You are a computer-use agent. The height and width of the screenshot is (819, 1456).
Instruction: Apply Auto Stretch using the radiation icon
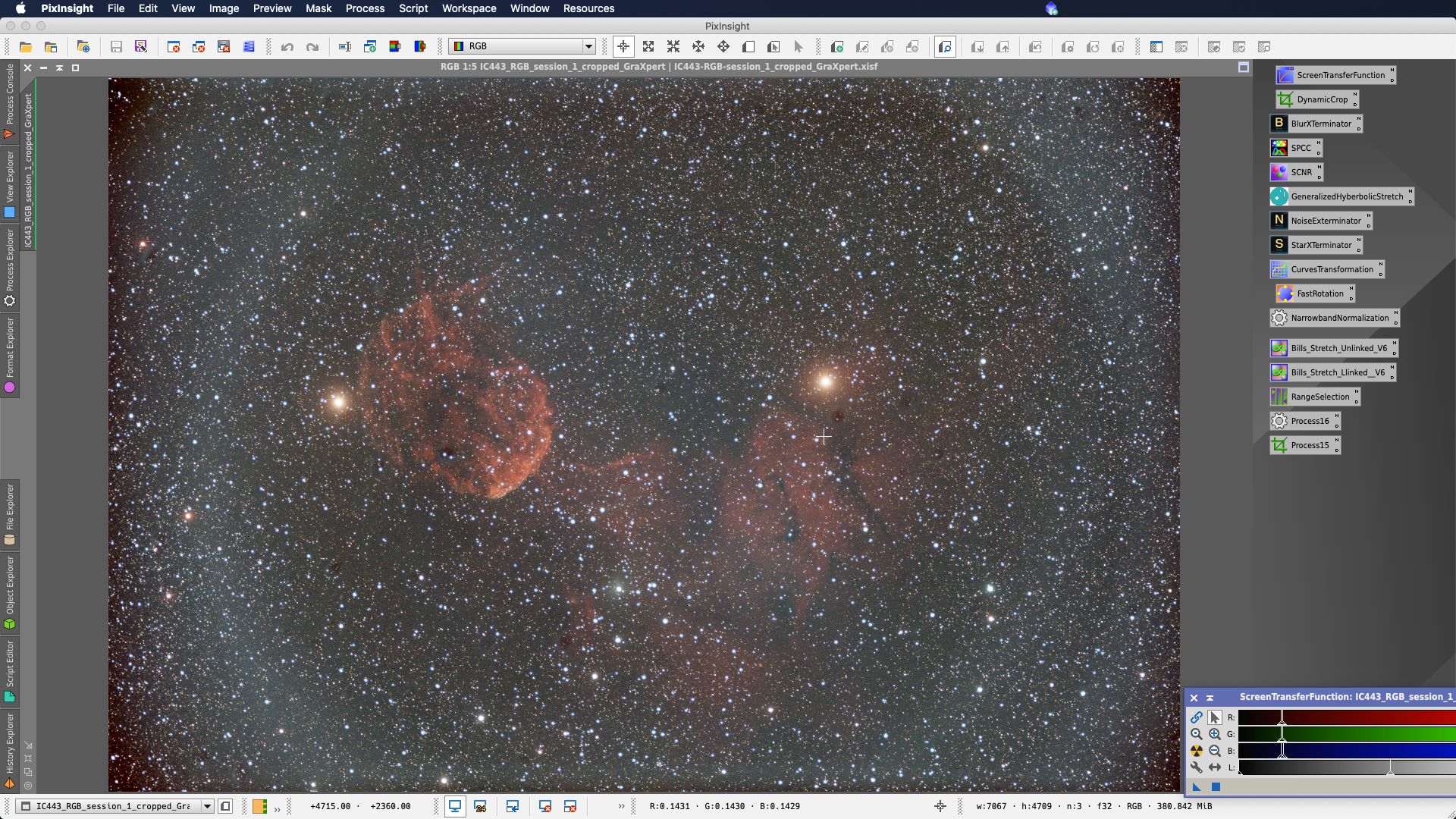(1197, 751)
